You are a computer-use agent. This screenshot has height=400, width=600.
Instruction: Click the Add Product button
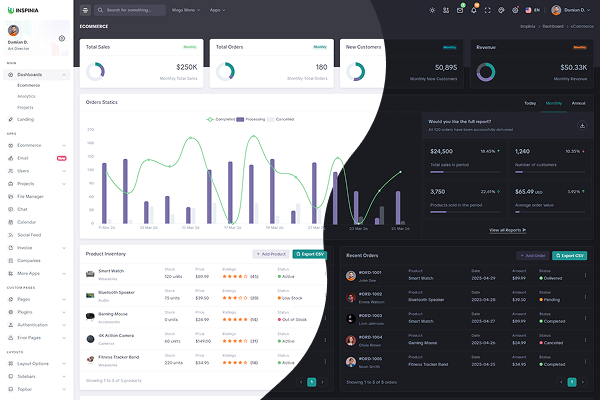(270, 254)
